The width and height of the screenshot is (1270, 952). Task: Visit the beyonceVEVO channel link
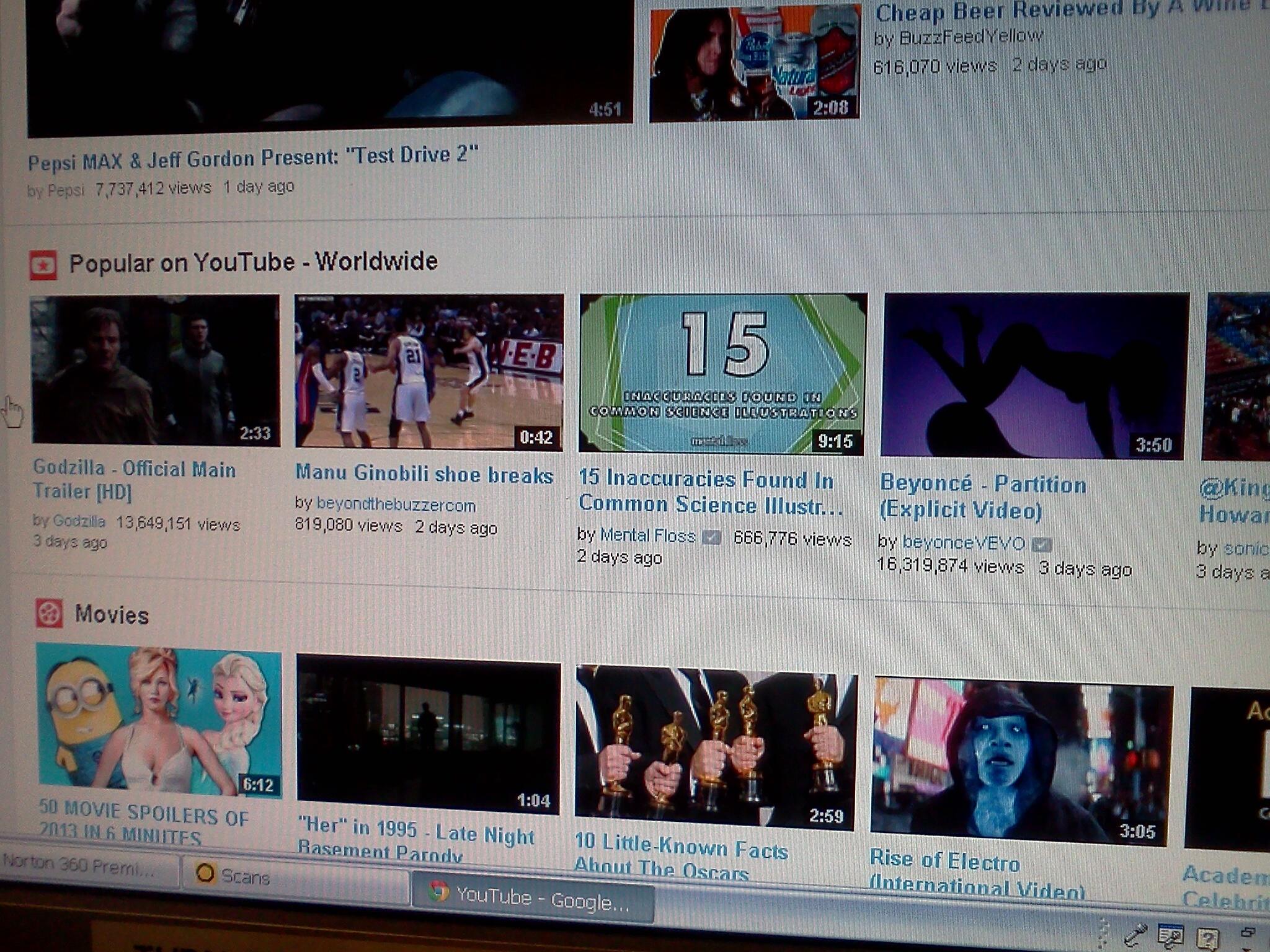[964, 543]
